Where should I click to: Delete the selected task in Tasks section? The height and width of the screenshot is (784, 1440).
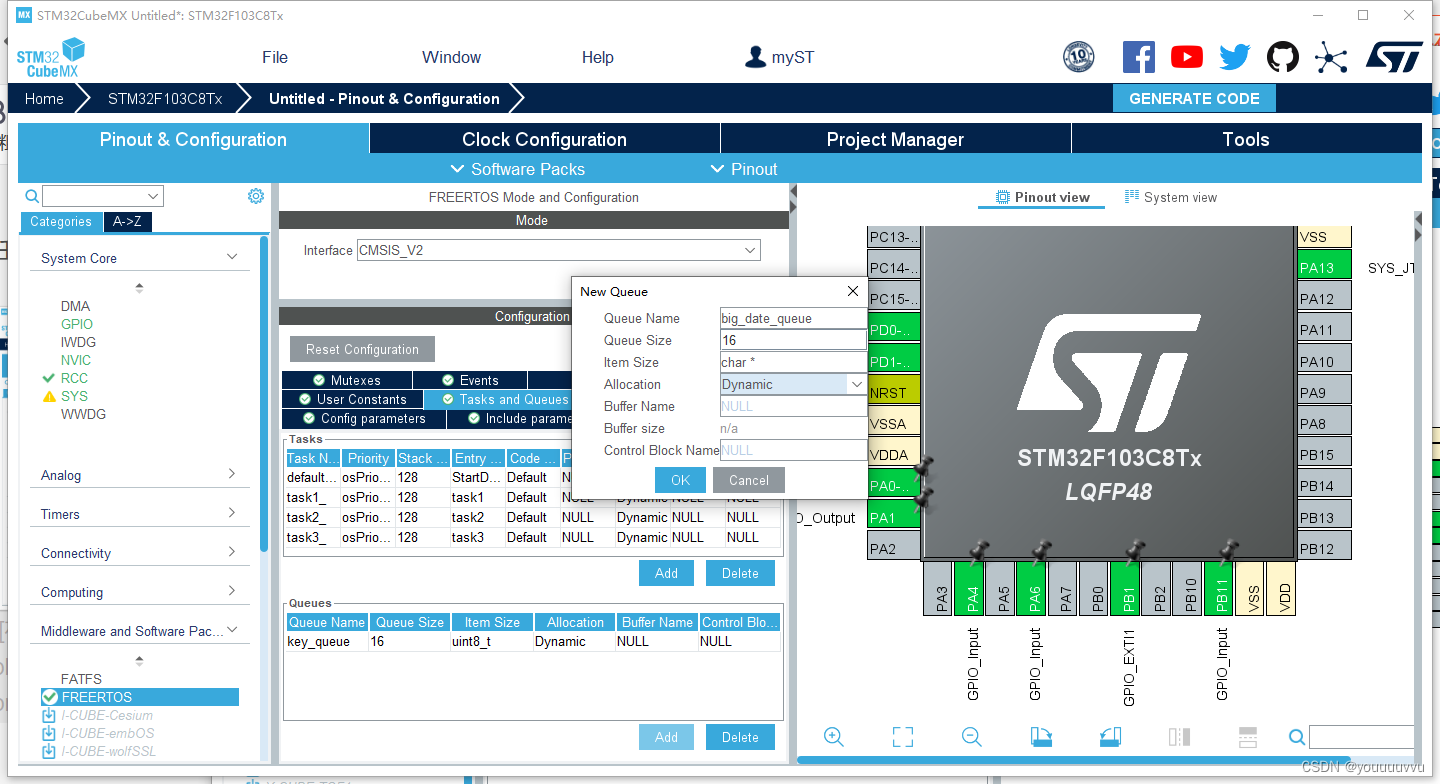pyautogui.click(x=740, y=573)
